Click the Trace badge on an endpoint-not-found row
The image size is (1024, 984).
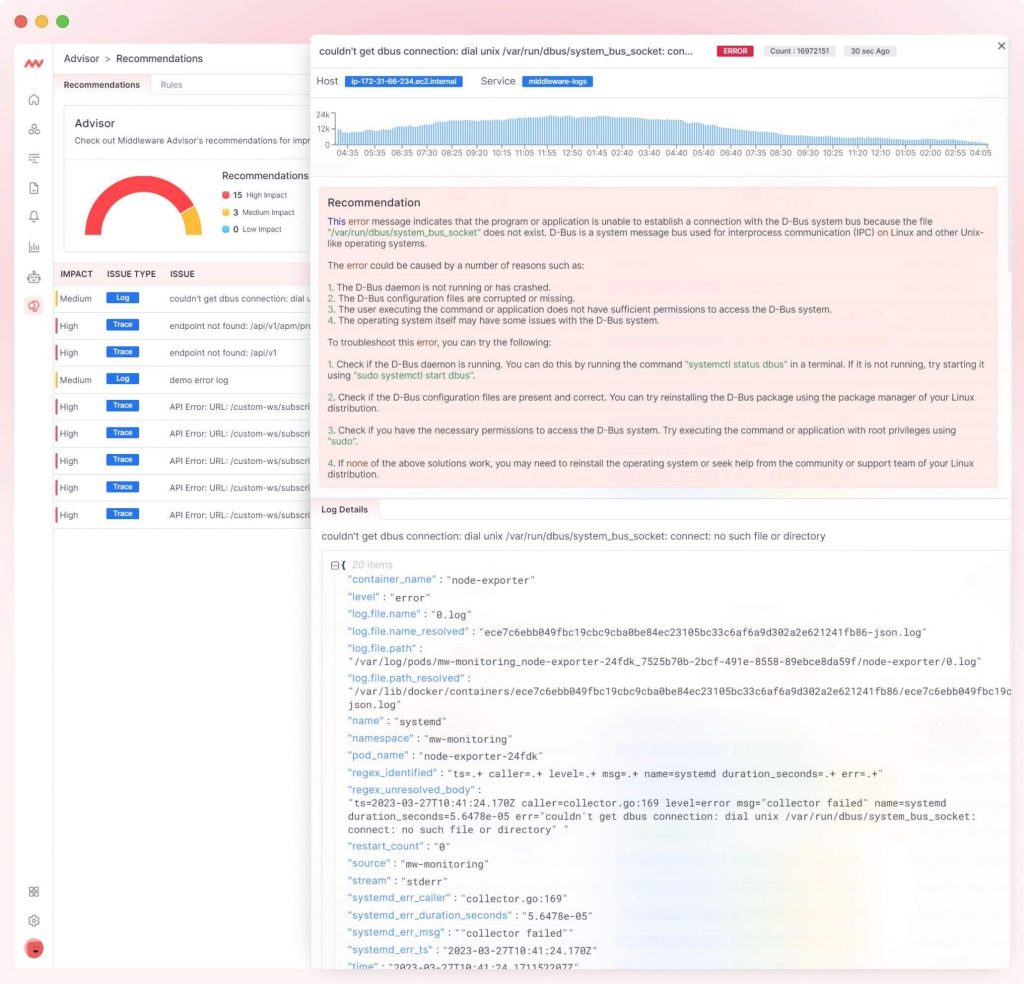[125, 324]
